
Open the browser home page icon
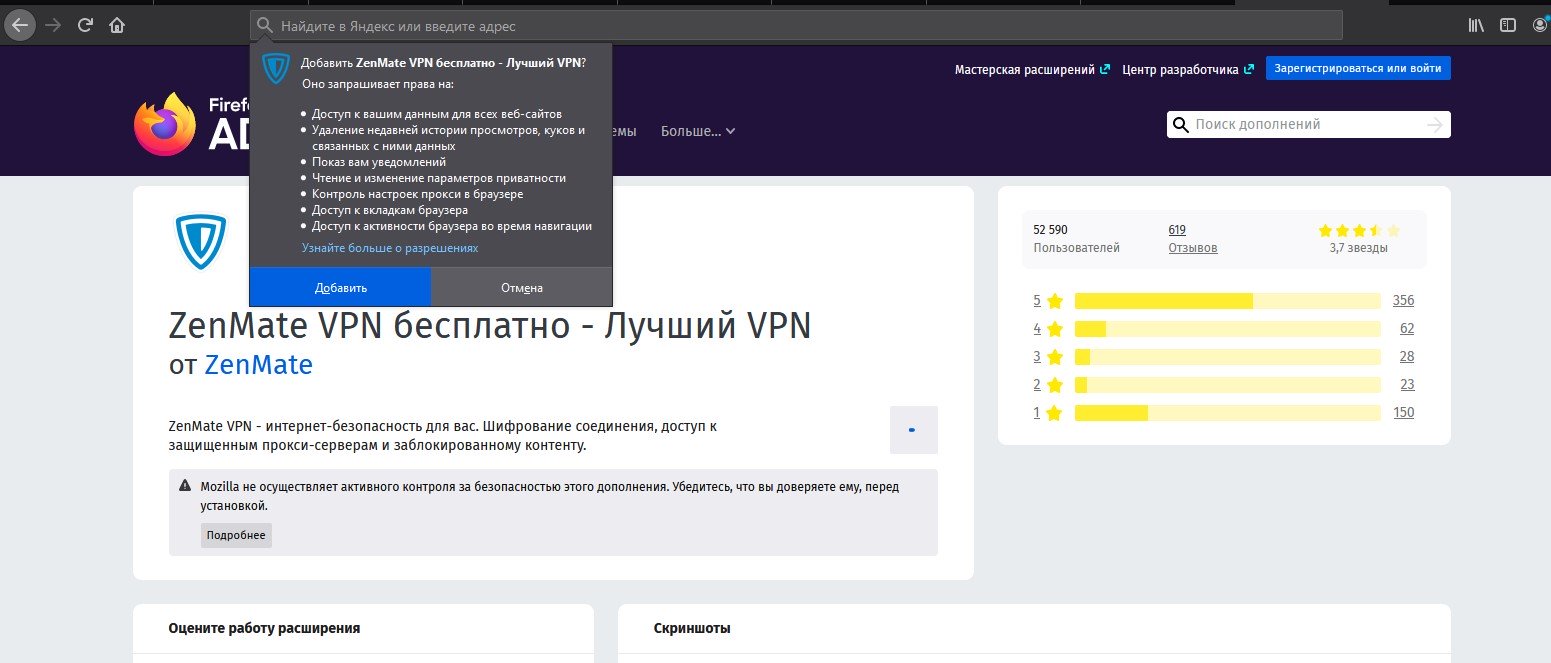tap(117, 25)
